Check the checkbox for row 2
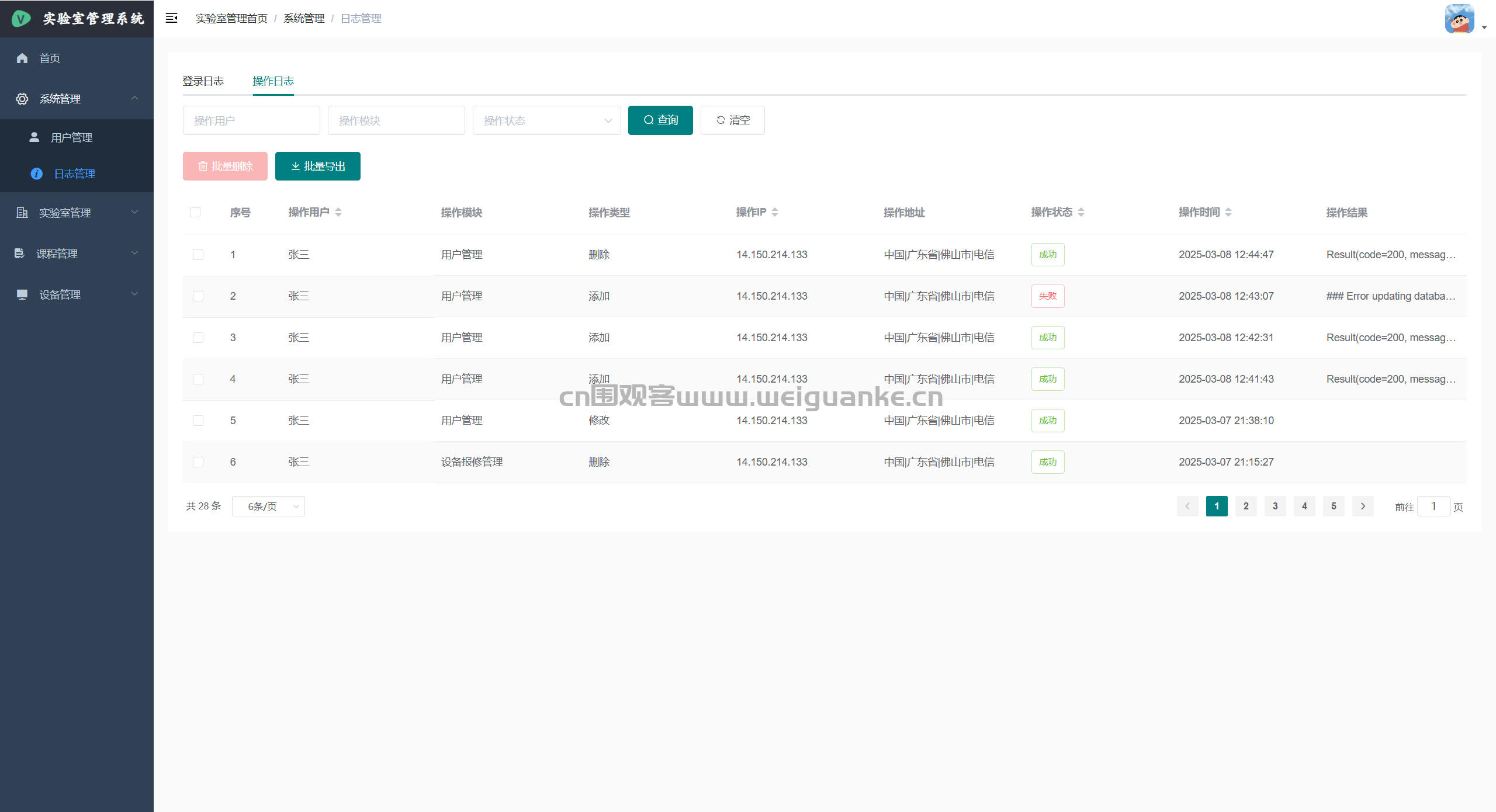The width and height of the screenshot is (1496, 812). point(198,296)
